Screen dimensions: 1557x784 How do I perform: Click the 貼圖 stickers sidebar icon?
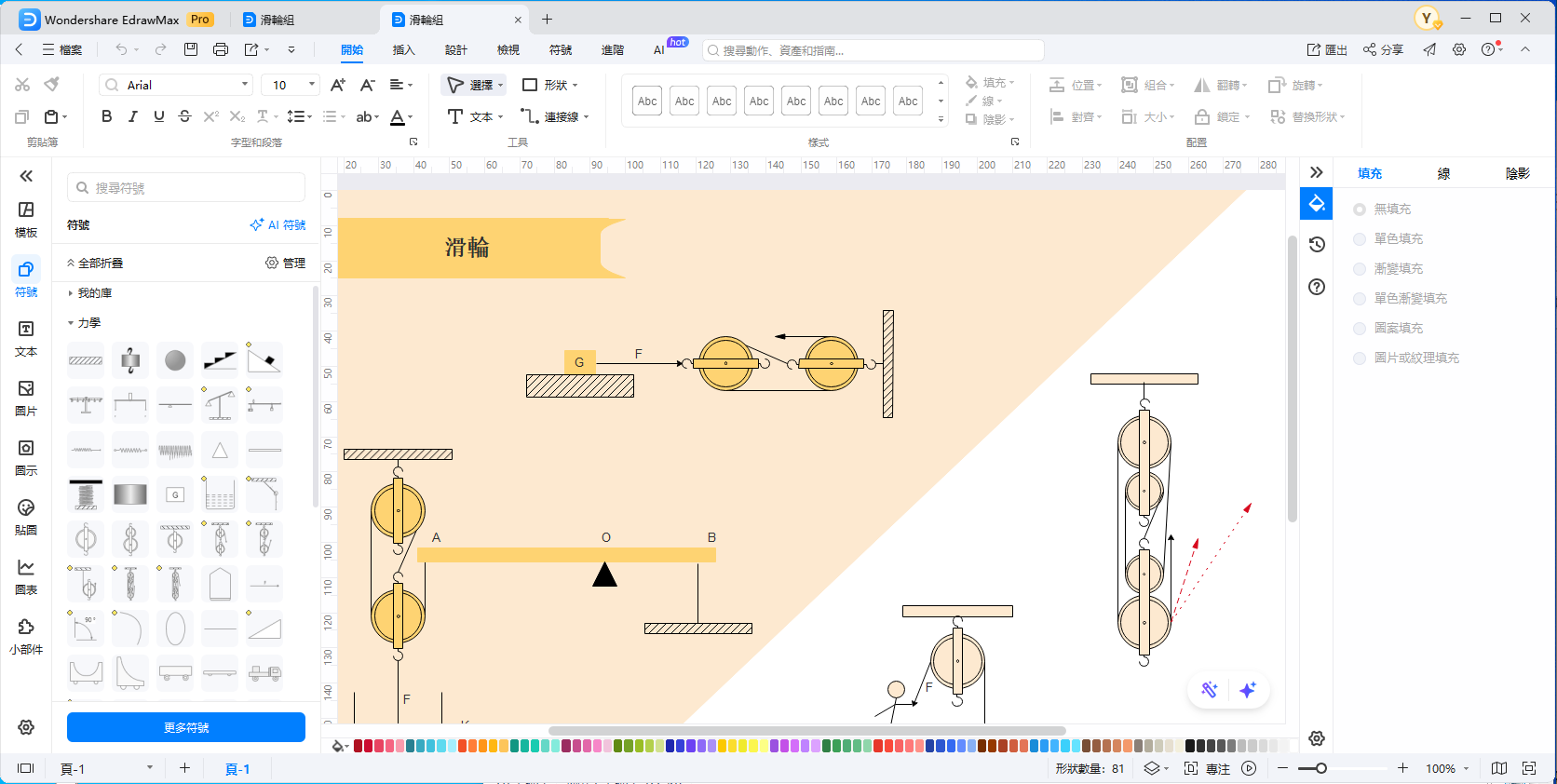tap(26, 516)
